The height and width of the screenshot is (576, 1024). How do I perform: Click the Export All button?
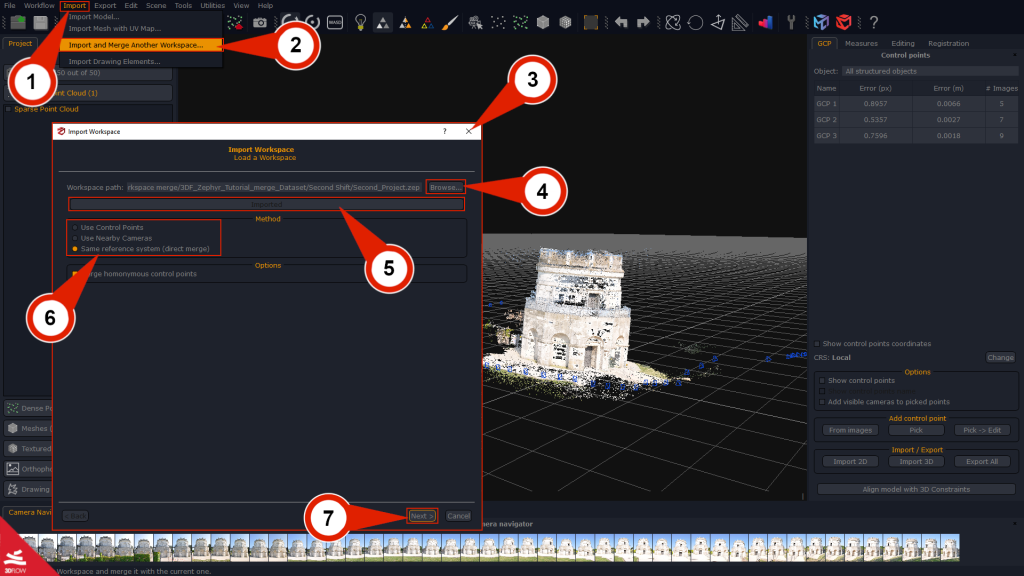(982, 461)
